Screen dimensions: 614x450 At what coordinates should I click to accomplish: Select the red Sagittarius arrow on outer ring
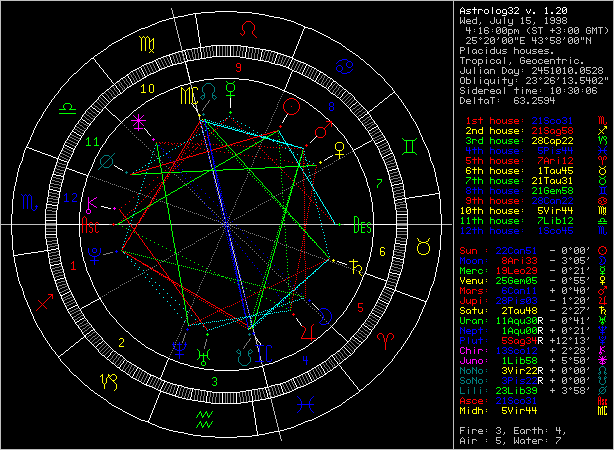click(x=44, y=302)
